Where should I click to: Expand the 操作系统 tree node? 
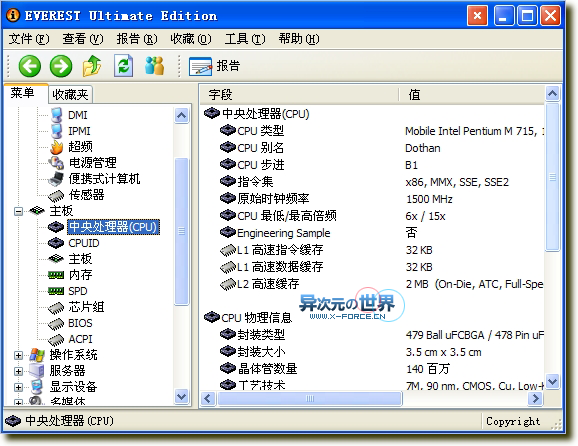pyautogui.click(x=18, y=355)
